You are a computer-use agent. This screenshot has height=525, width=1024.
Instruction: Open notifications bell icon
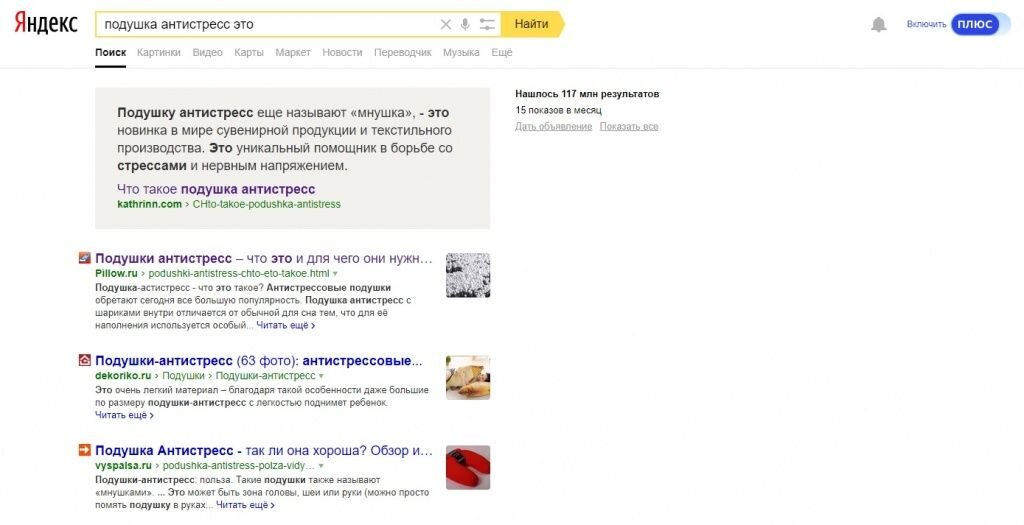879,24
